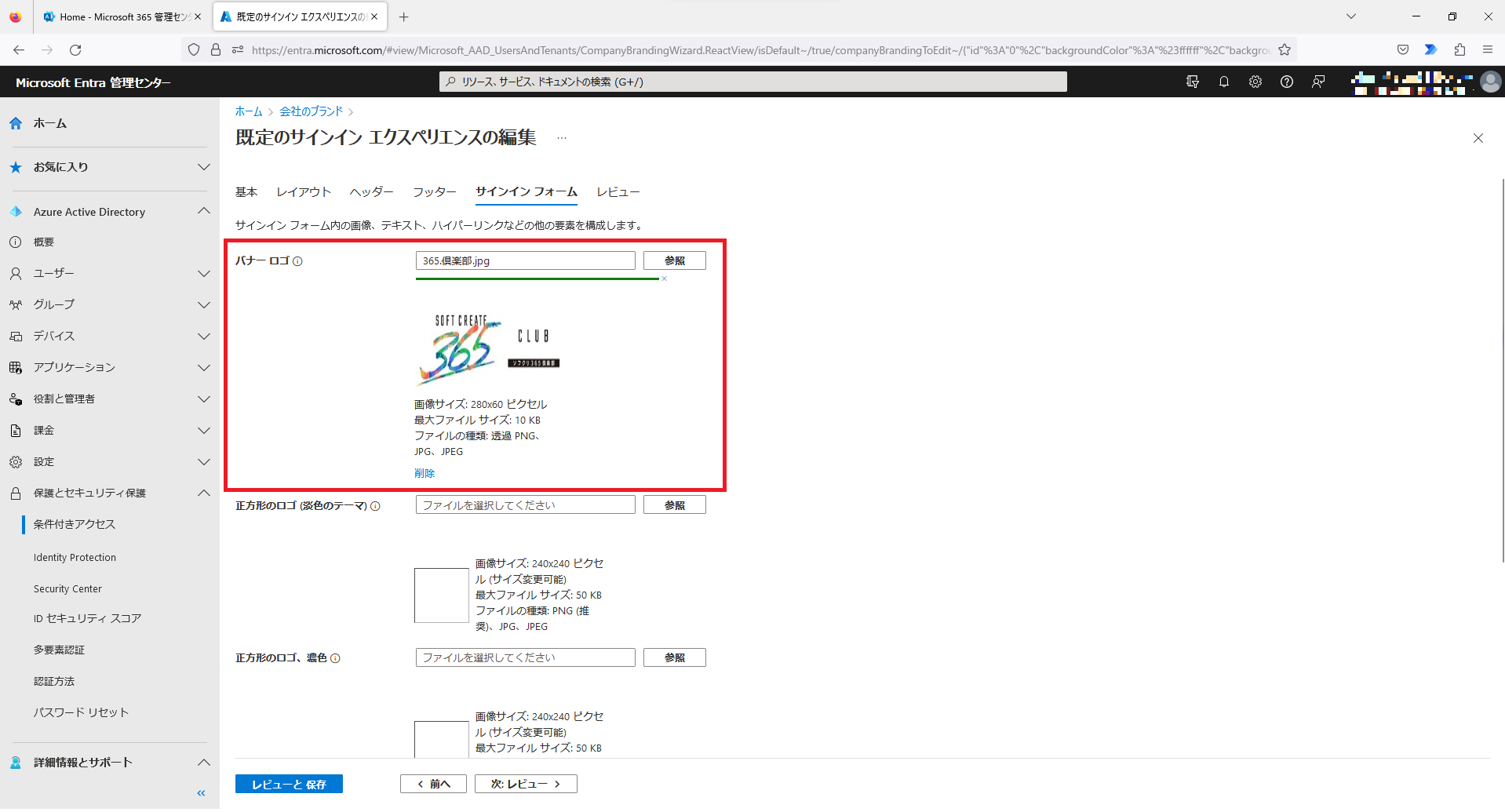Browse file for banner logo

(675, 260)
